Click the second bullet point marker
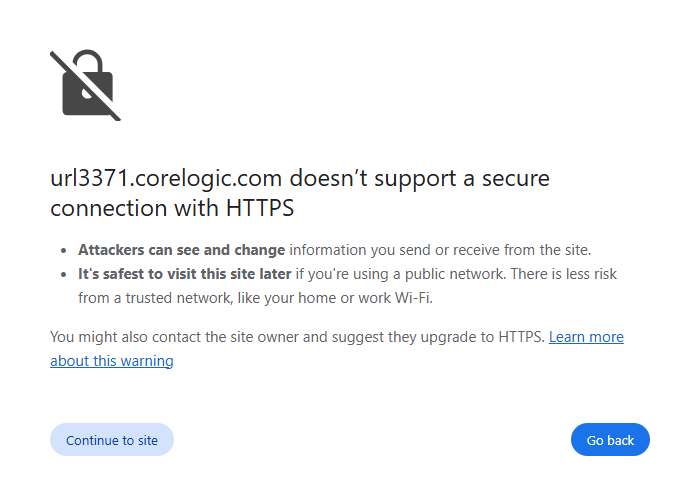Image resolution: width=694 pixels, height=482 pixels. [64, 275]
